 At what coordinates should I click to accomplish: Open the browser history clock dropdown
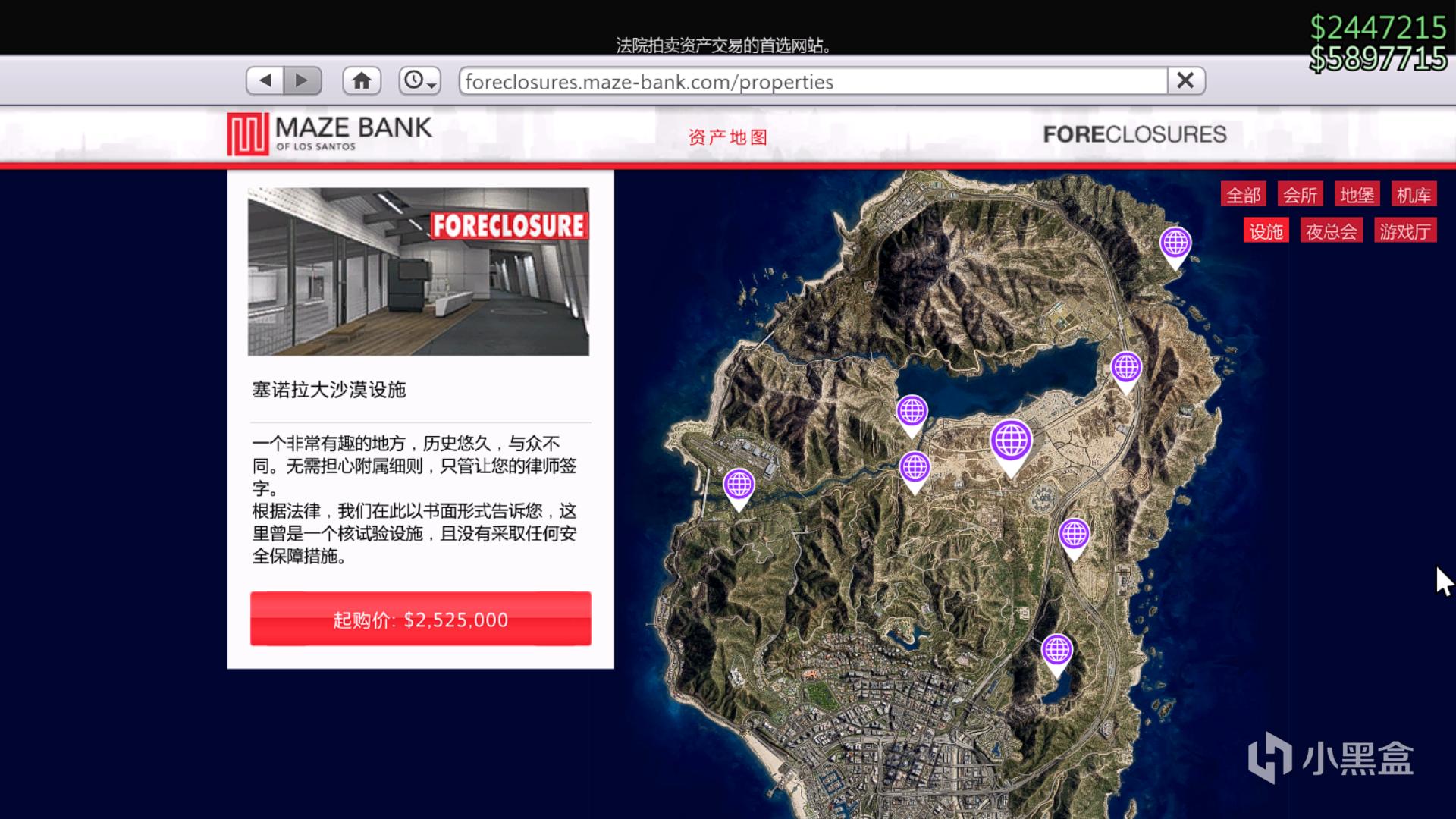click(x=419, y=80)
